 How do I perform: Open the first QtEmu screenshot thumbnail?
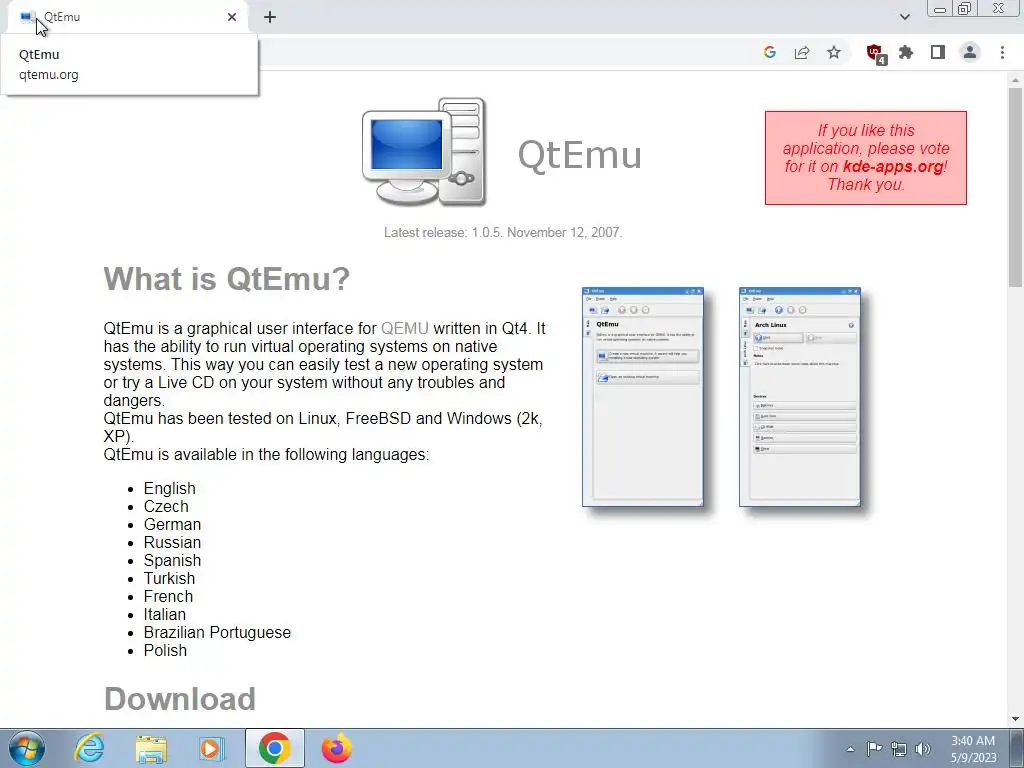click(643, 397)
